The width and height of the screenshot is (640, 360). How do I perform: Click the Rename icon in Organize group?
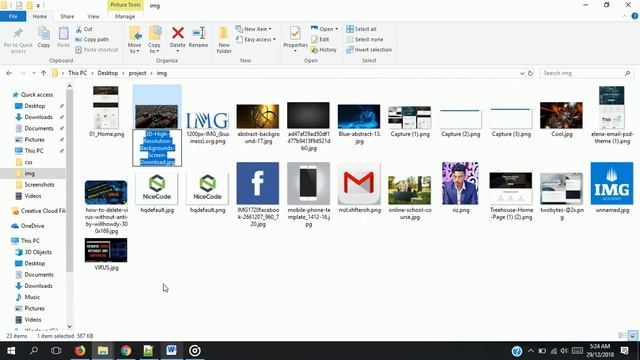pos(198,33)
